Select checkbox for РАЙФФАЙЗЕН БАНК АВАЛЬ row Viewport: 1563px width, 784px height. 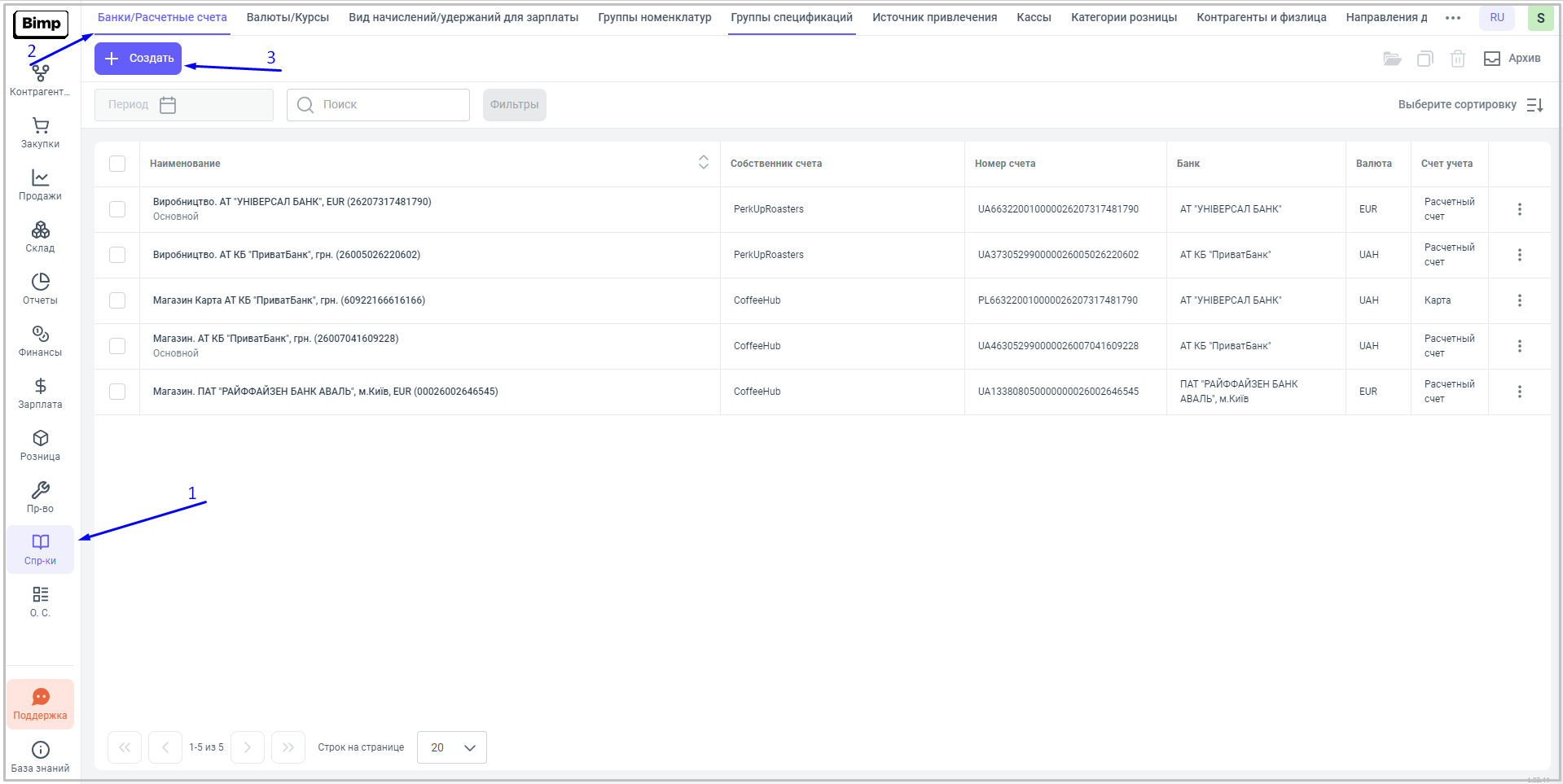(117, 392)
